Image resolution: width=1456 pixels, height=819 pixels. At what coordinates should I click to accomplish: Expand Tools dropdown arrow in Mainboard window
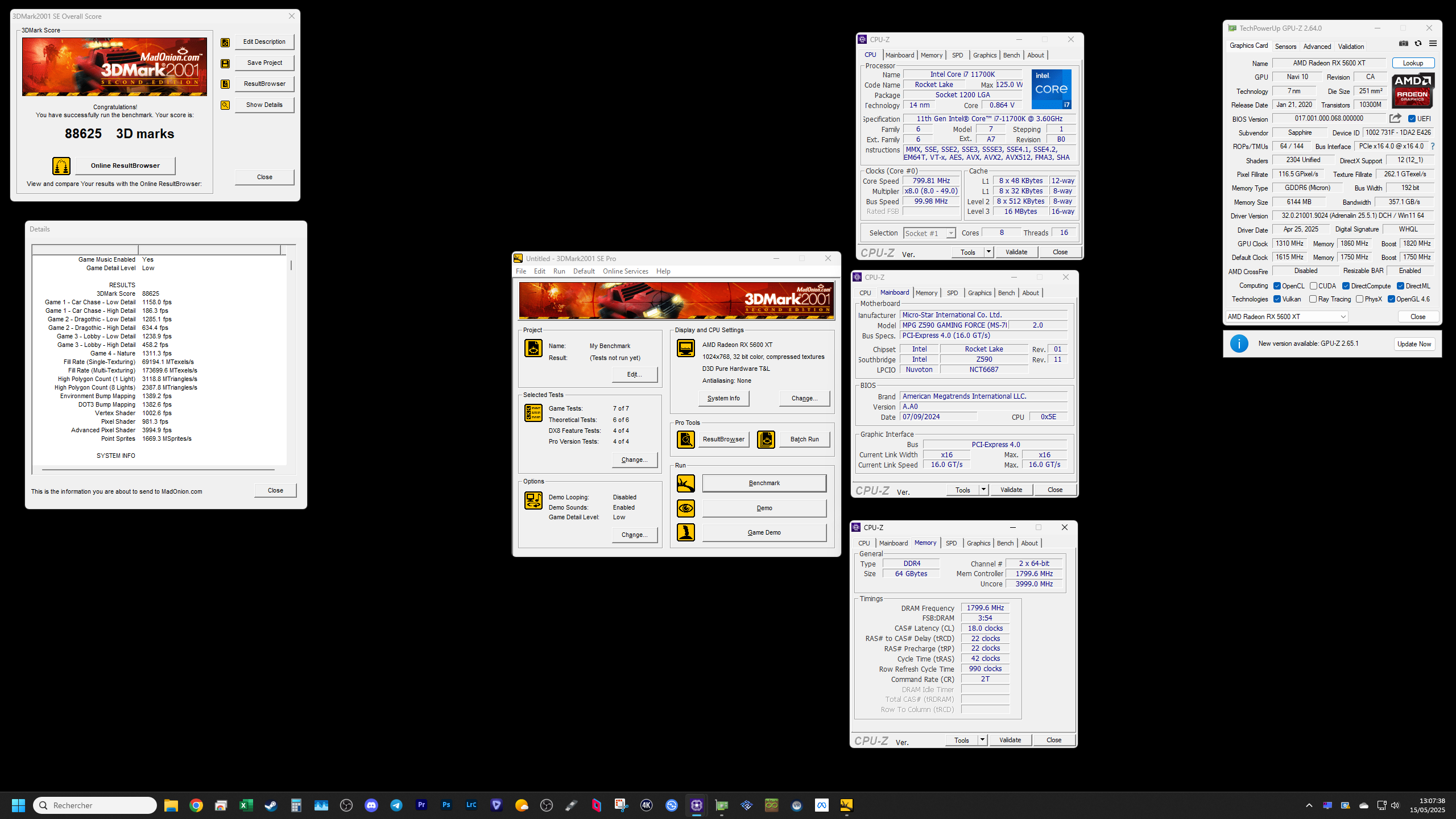(x=983, y=490)
